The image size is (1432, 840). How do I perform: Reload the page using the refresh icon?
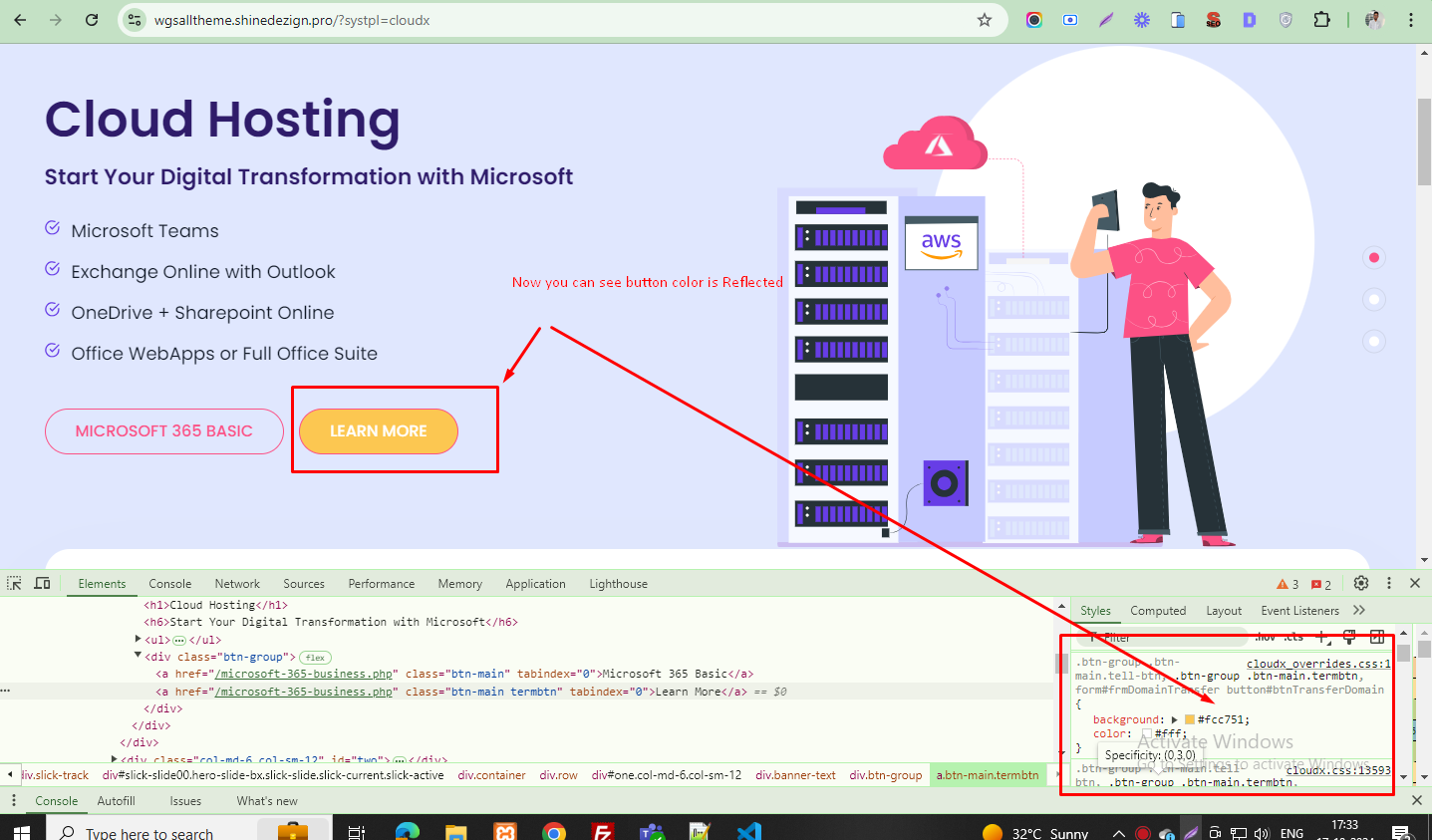[92, 20]
